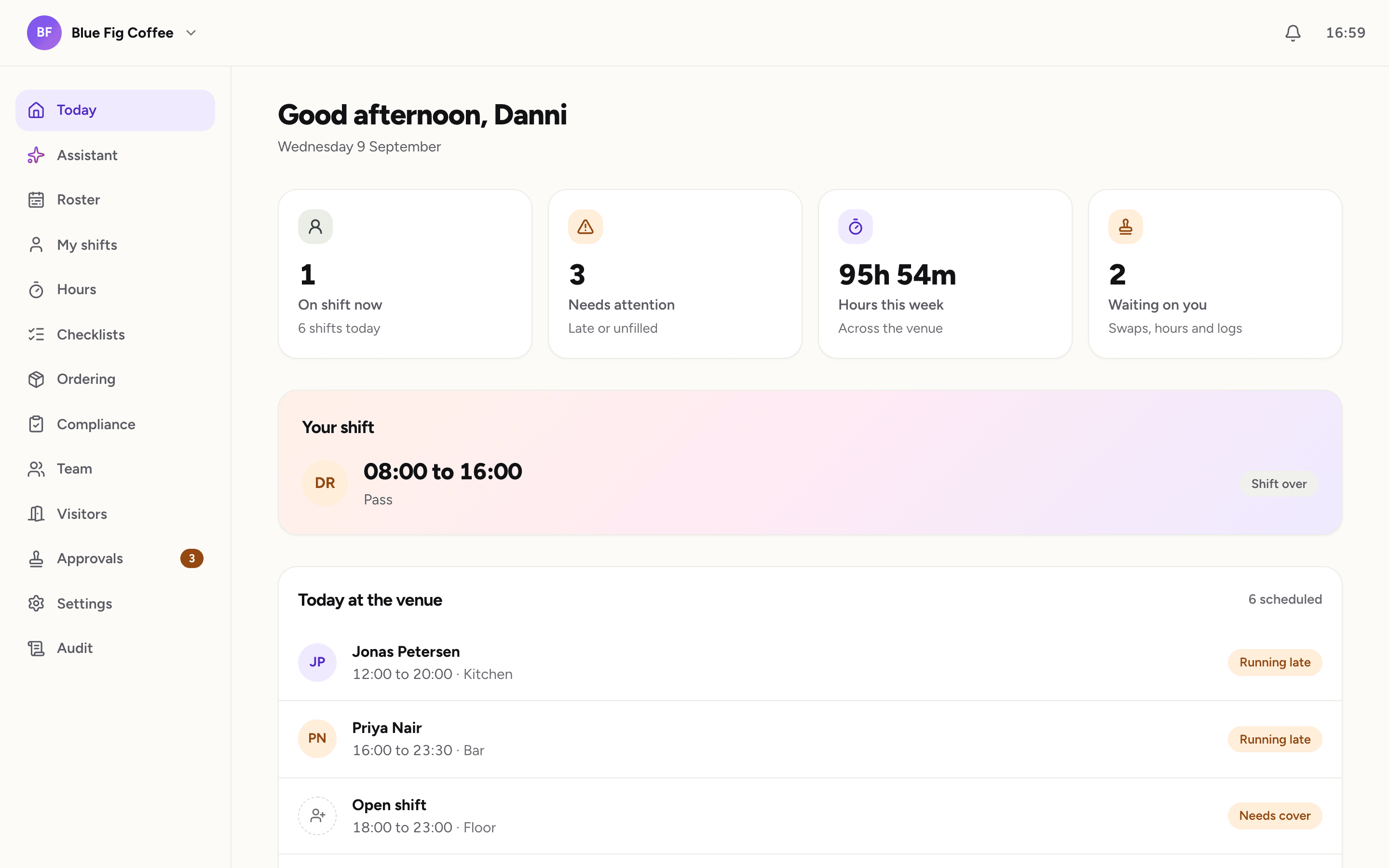Select Team in the sidebar
This screenshot has width=1389, height=868.
(x=115, y=469)
